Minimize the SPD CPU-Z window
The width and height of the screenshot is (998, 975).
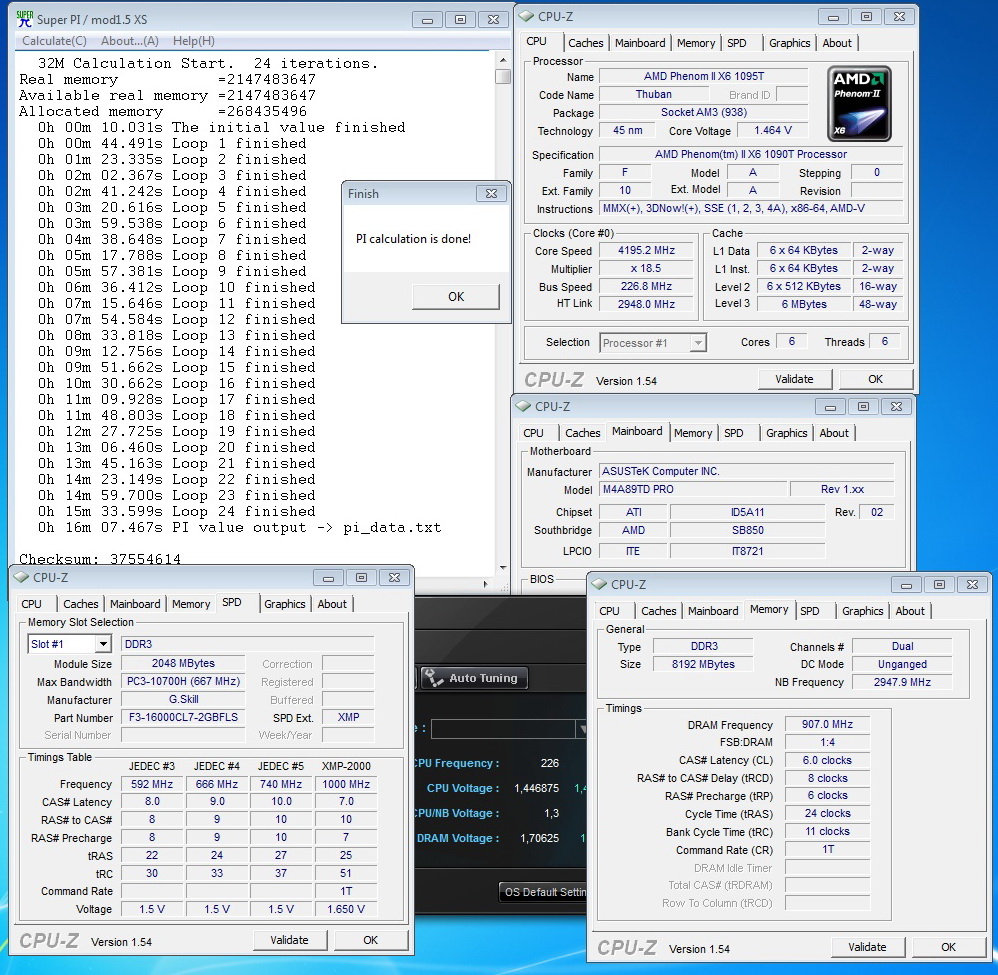(x=328, y=578)
